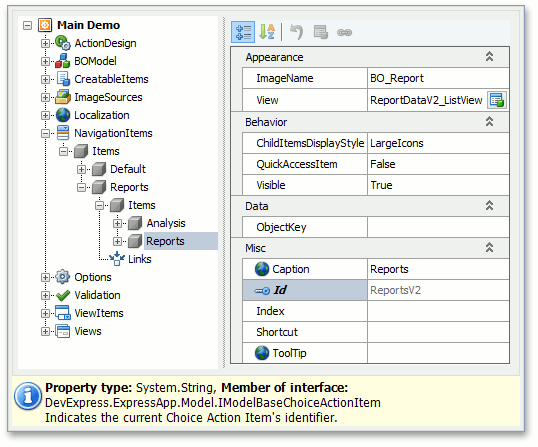Screen dimensions: 538x447
Task: Click the ViewItems node icon
Action: click(x=63, y=313)
